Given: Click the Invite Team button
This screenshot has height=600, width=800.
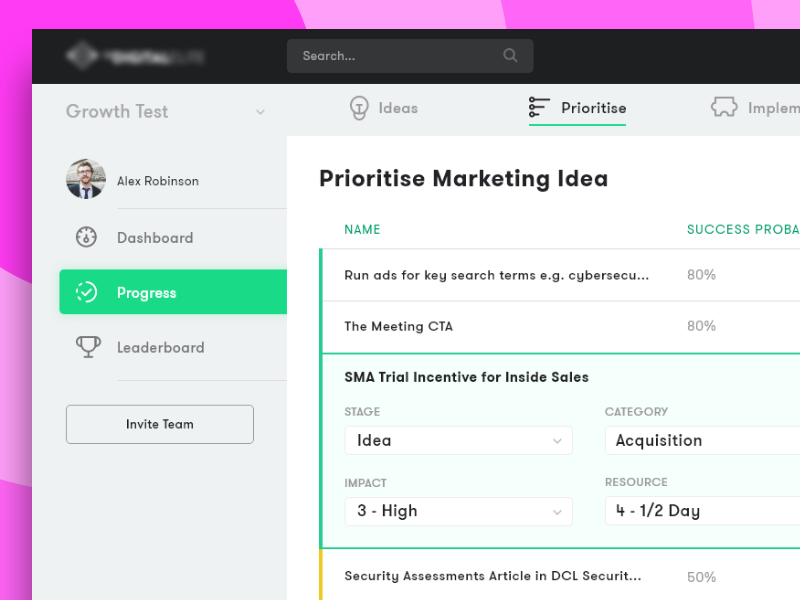Looking at the screenshot, I should (159, 424).
